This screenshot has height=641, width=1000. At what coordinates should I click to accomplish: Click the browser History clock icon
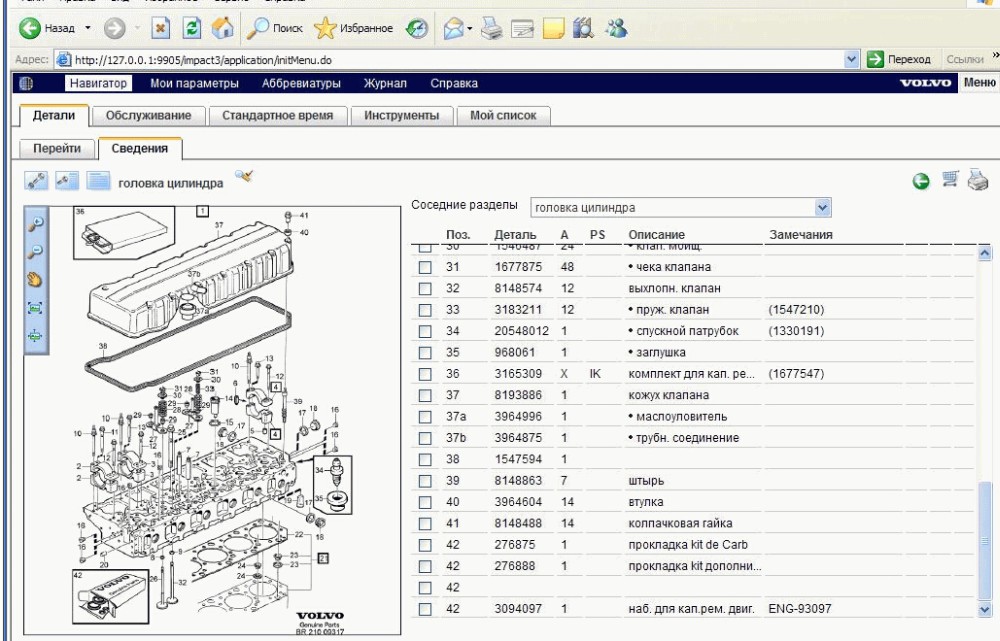click(416, 28)
